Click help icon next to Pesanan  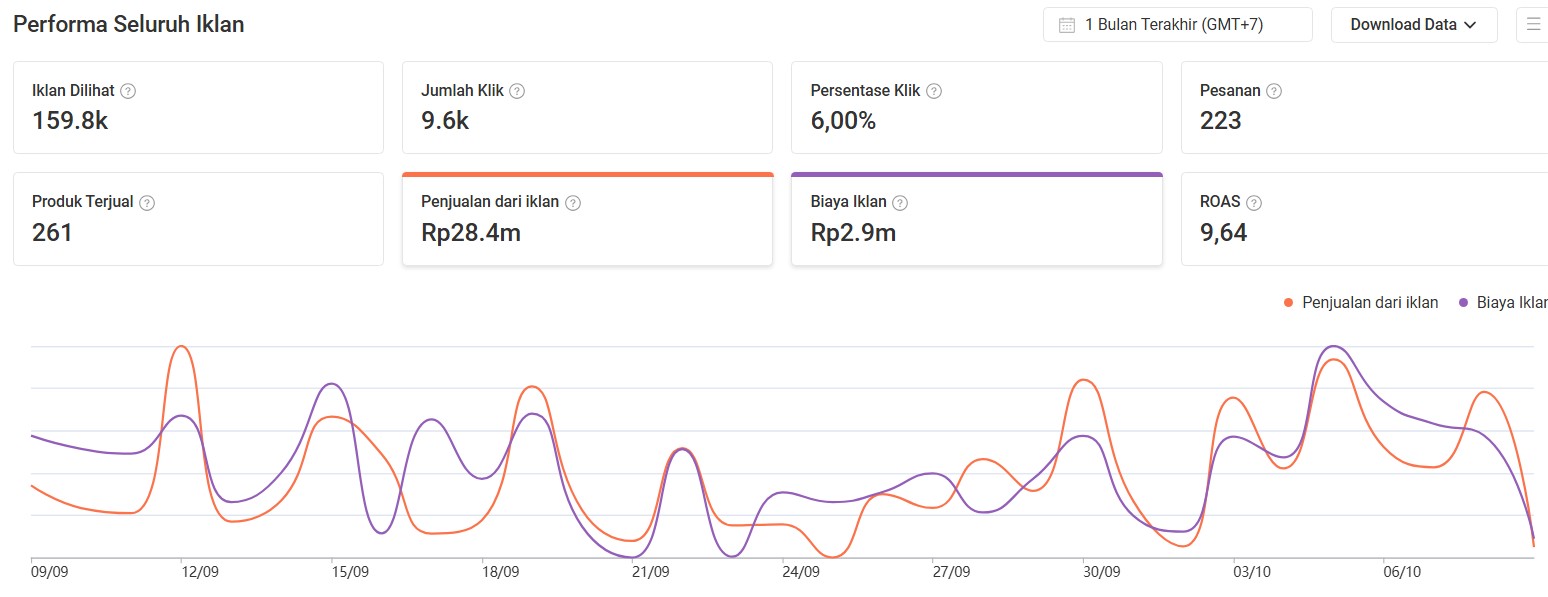coord(1274,91)
